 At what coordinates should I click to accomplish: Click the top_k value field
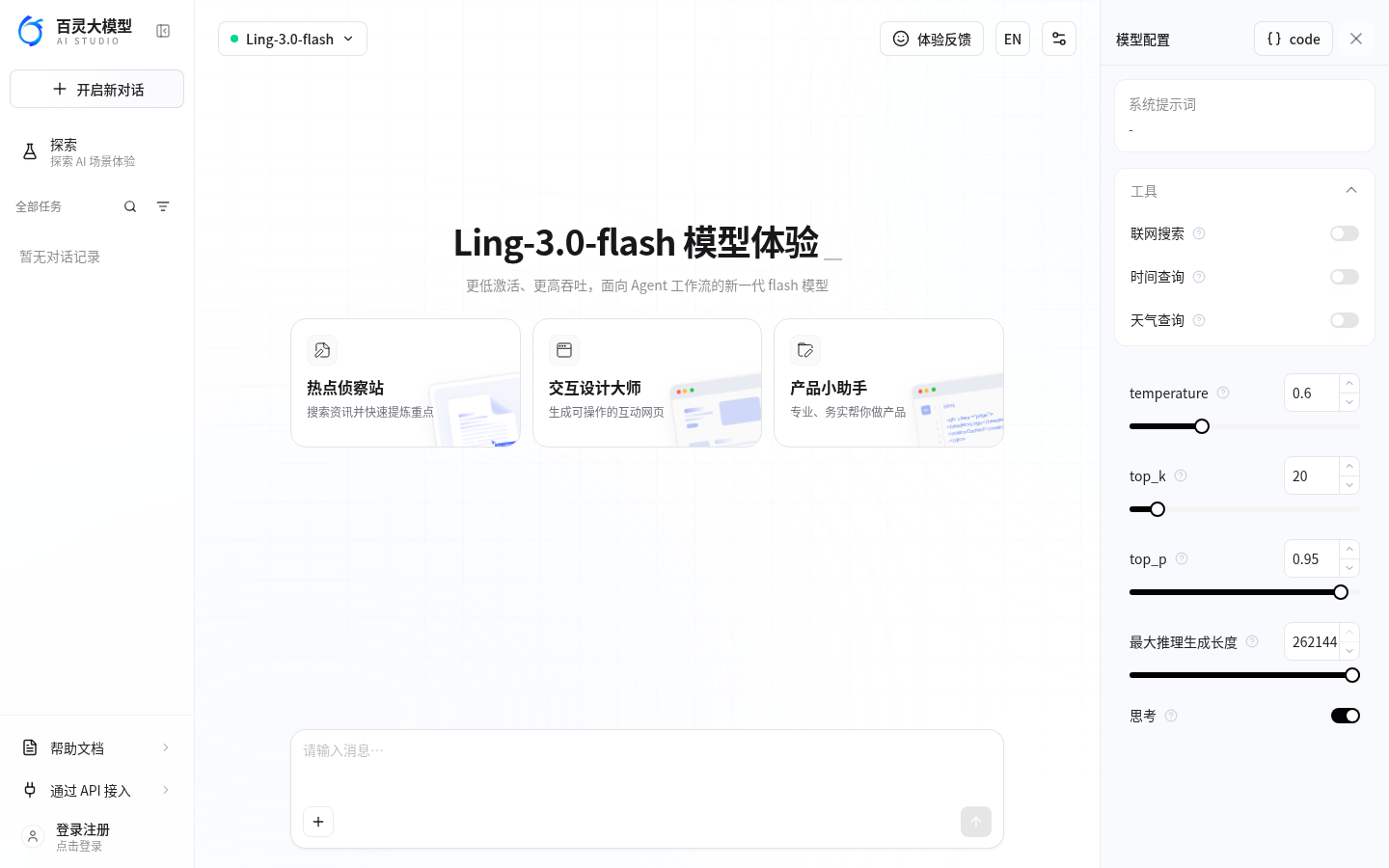(x=1312, y=475)
